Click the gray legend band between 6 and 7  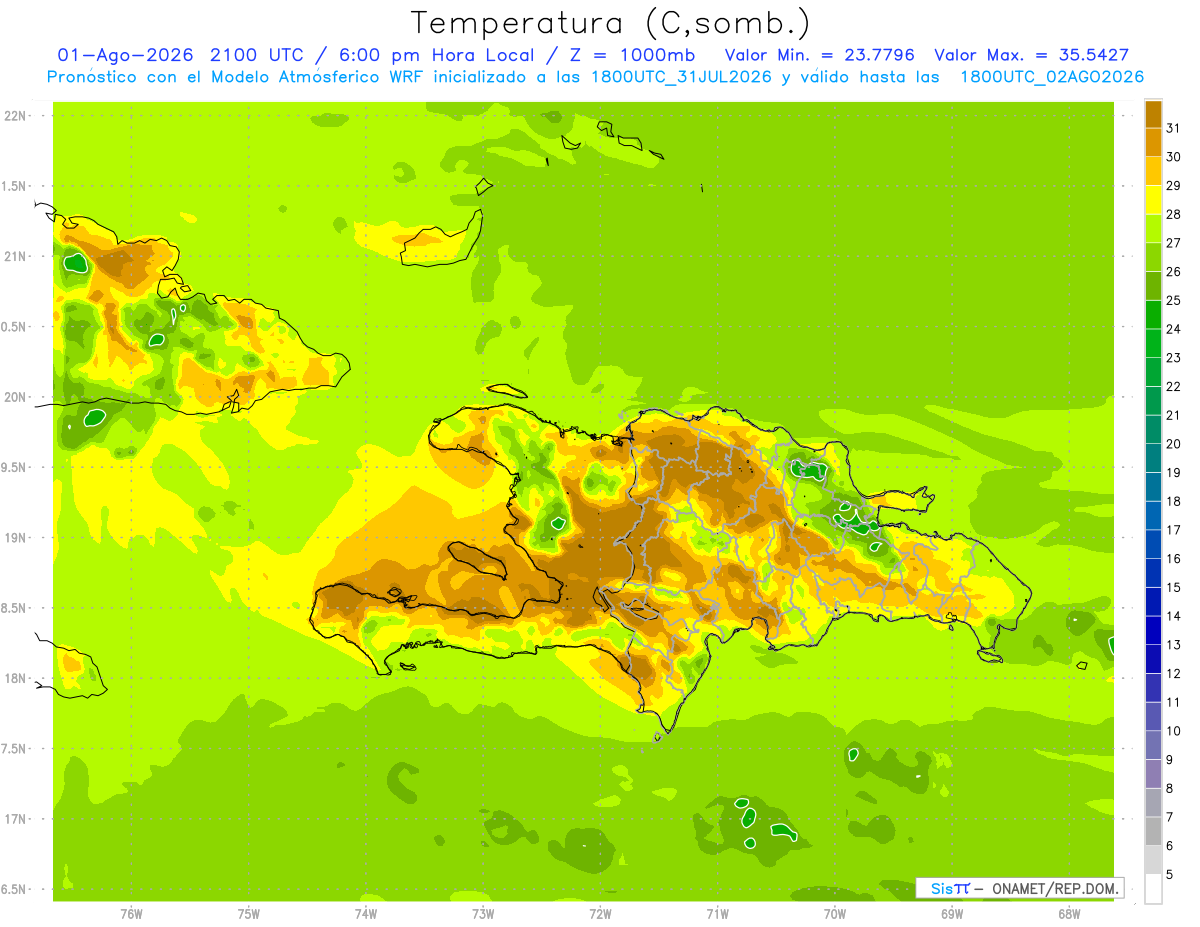click(1153, 832)
